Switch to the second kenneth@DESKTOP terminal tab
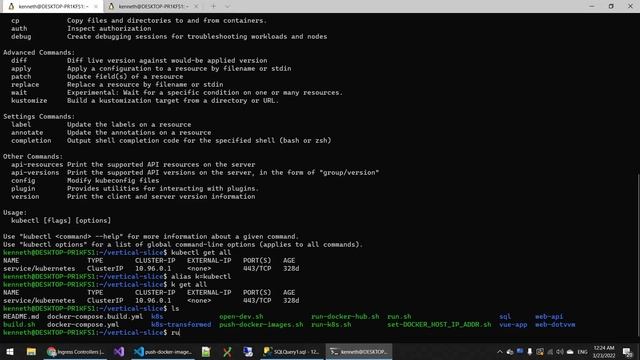The width and height of the screenshot is (640, 360). [x=153, y=7]
